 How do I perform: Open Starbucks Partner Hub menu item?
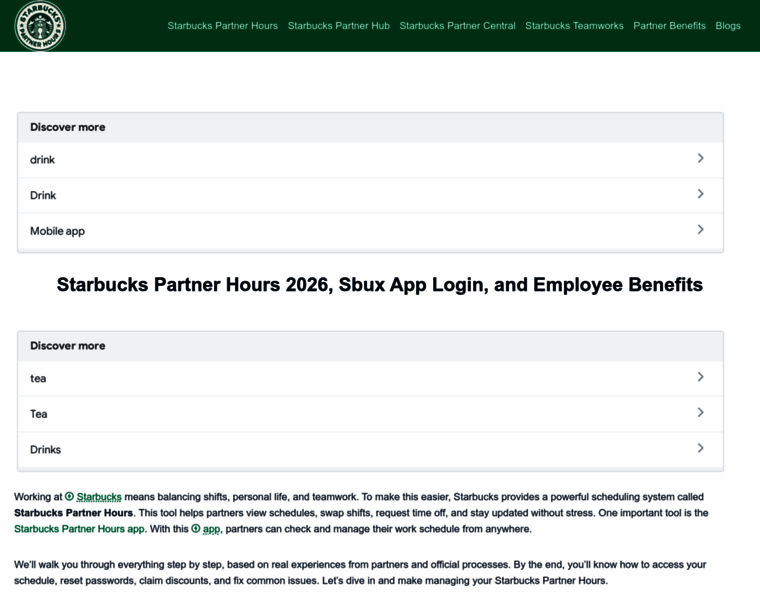click(x=338, y=26)
